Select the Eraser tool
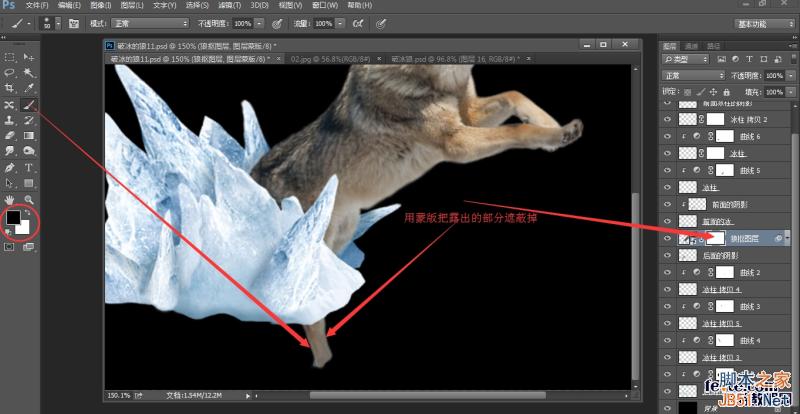 tap(10, 136)
